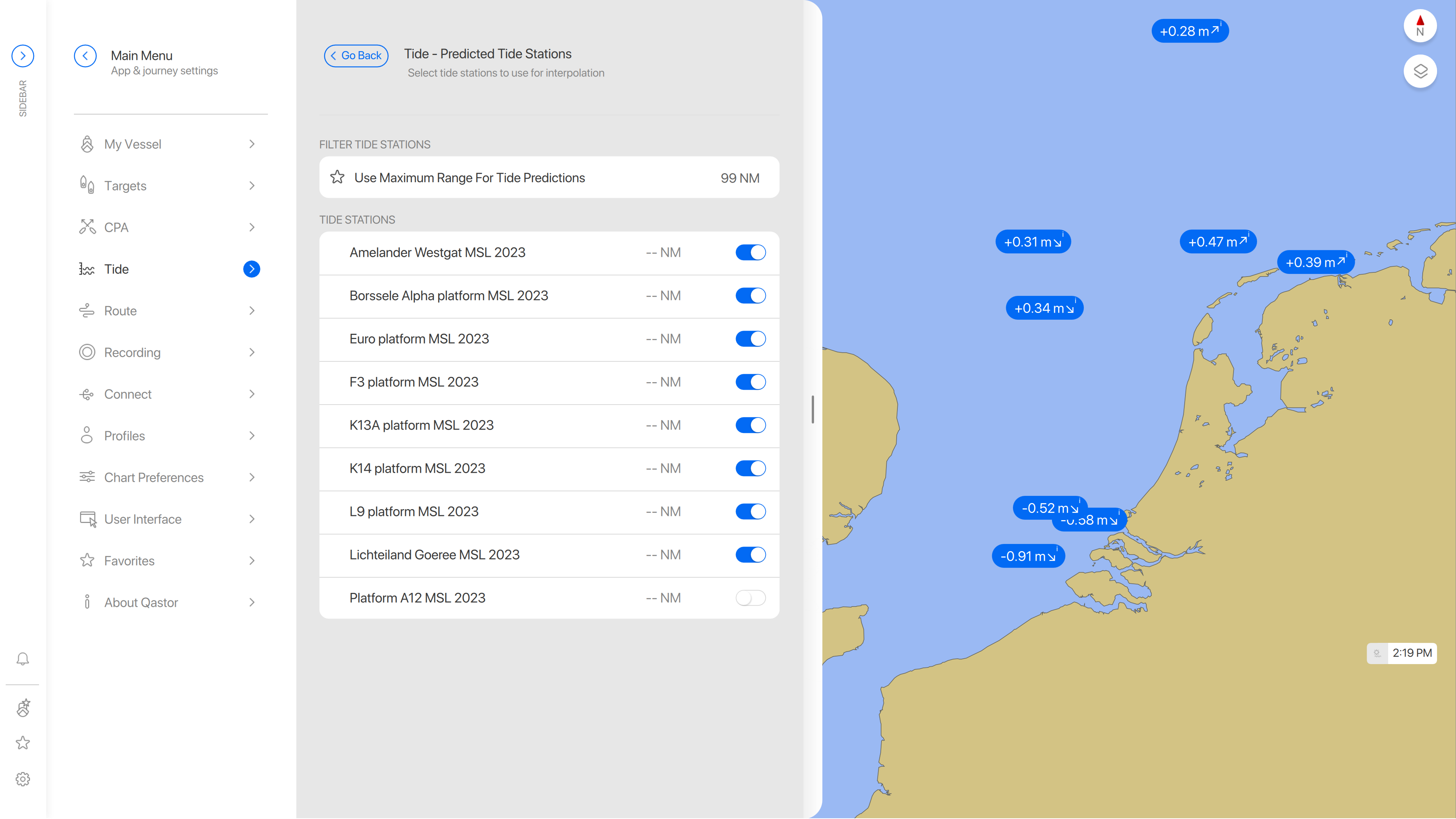Enable Platform A12 MSL 2023 station

(750, 598)
